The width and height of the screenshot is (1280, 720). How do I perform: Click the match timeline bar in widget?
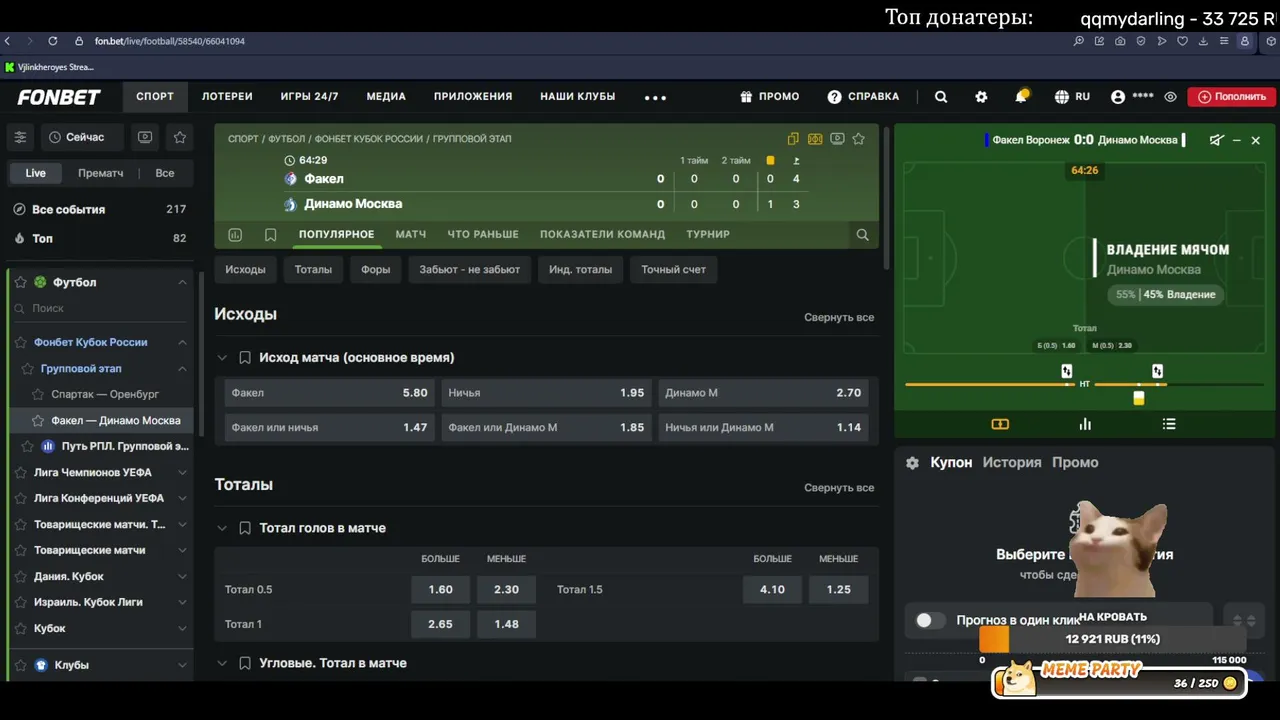click(x=1085, y=384)
